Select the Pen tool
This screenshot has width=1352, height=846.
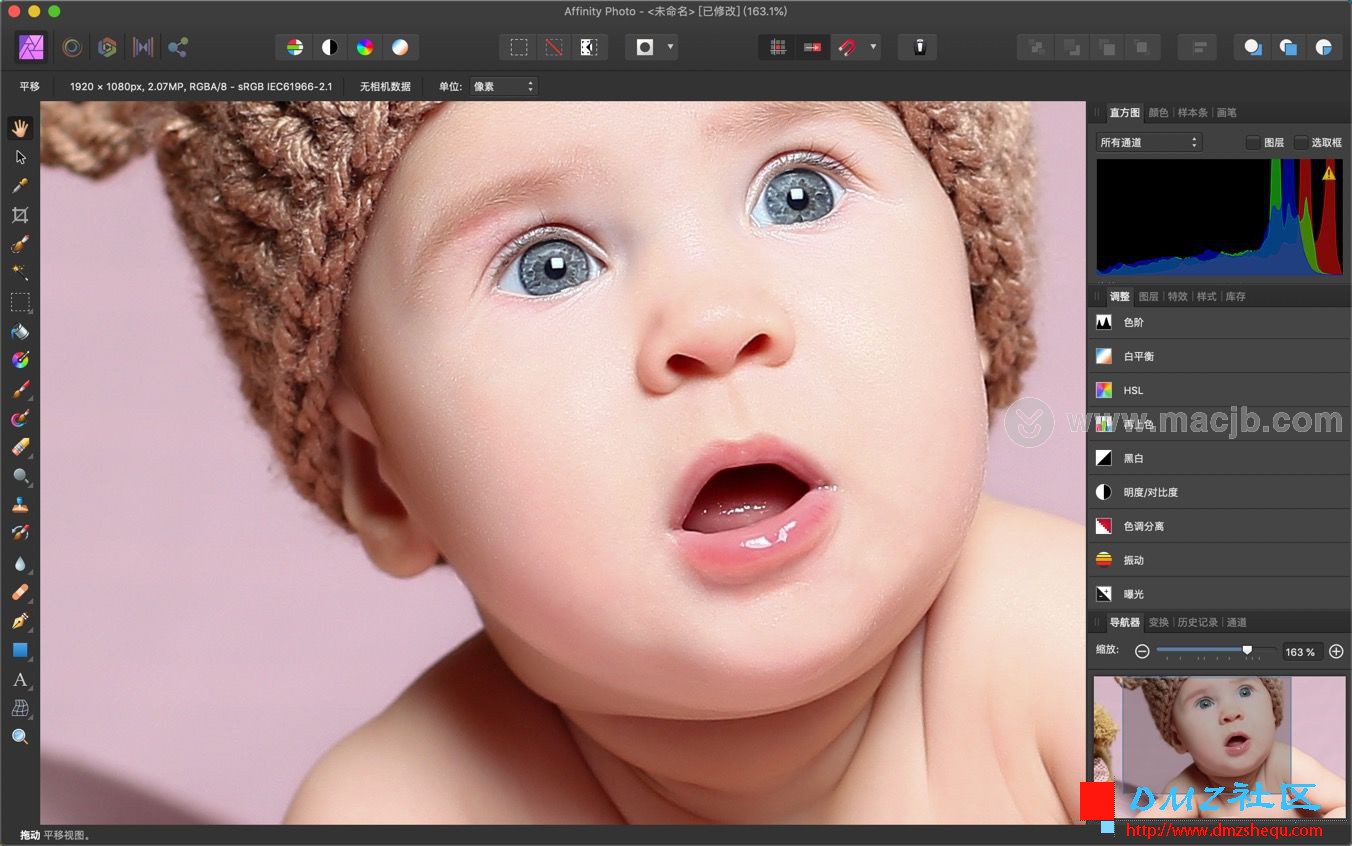click(x=20, y=621)
